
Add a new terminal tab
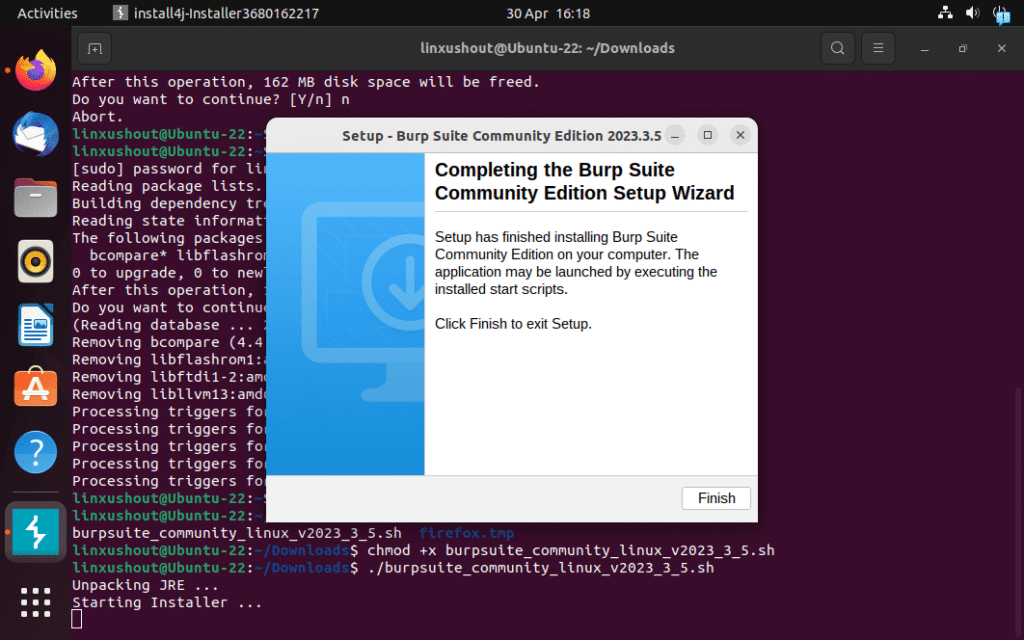pyautogui.click(x=94, y=47)
